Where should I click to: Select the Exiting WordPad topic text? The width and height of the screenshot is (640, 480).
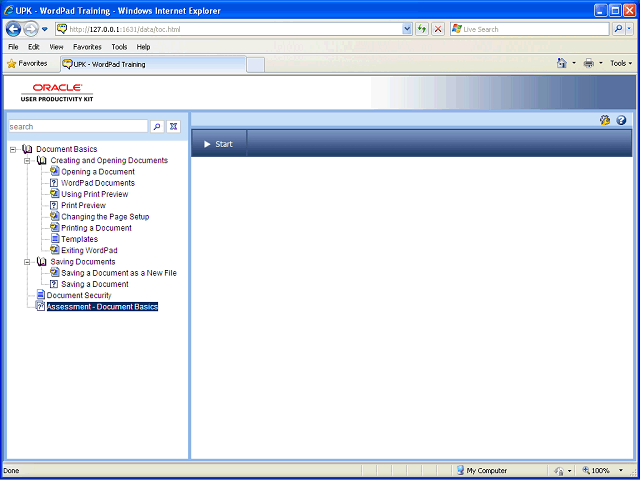(89, 250)
